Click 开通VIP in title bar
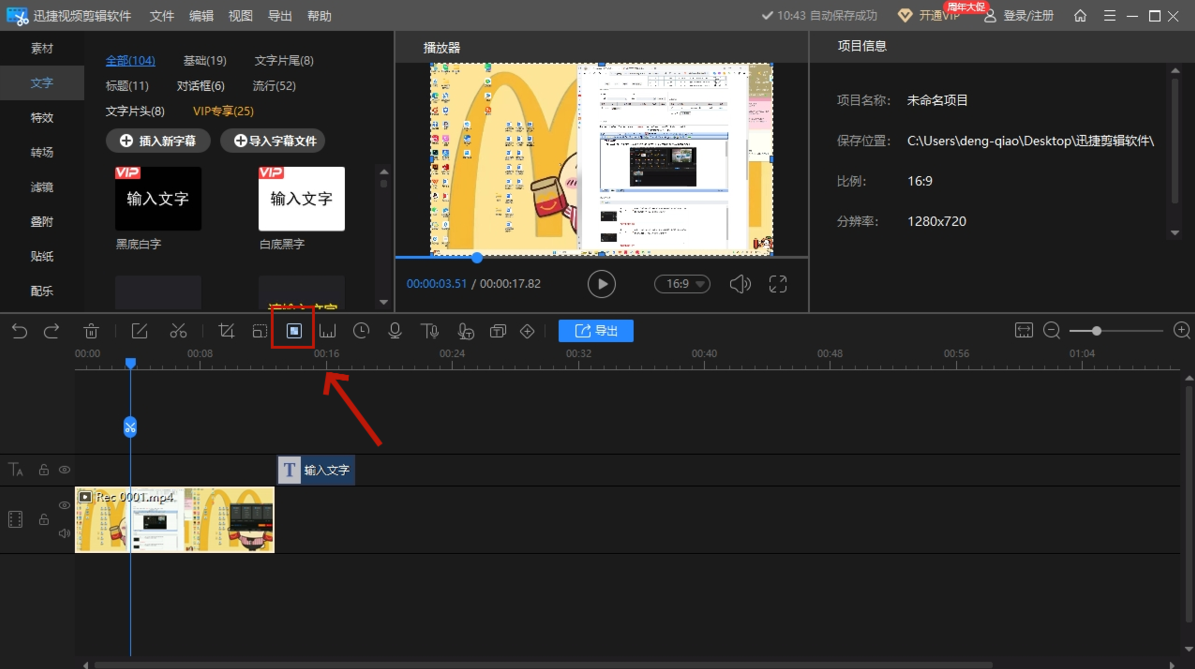The height and width of the screenshot is (669, 1195). [x=929, y=16]
